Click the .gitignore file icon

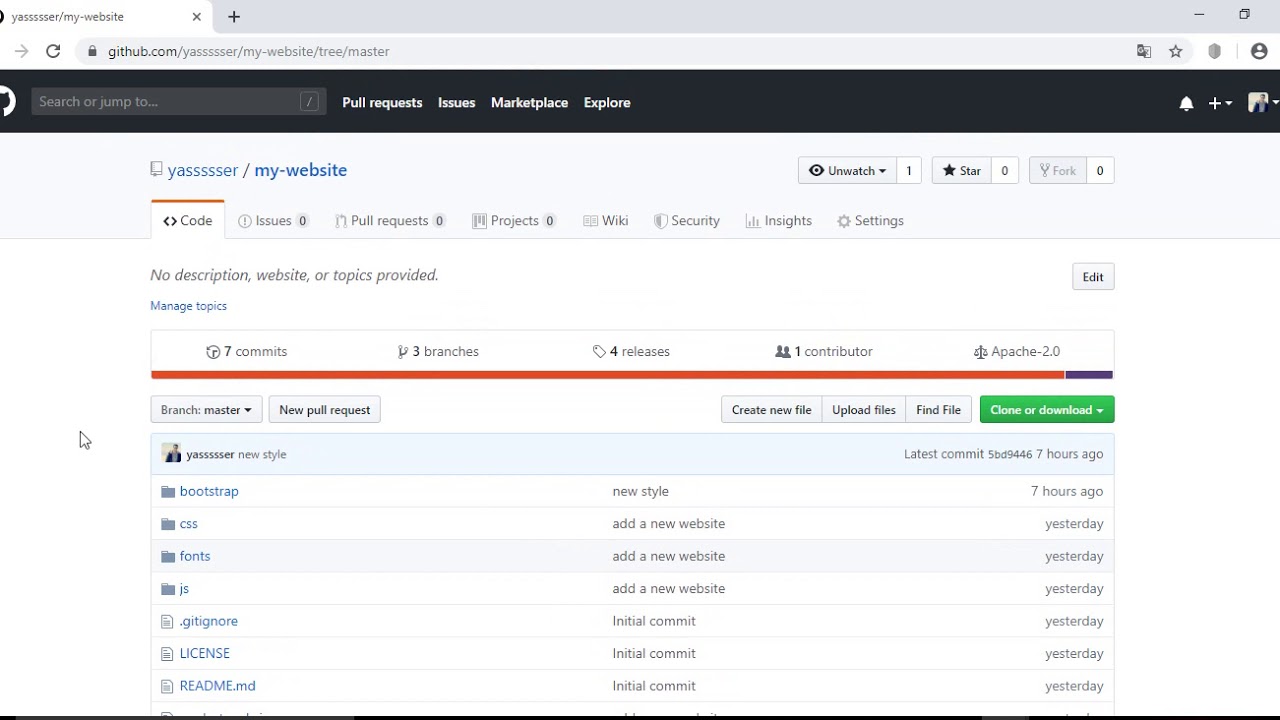[167, 621]
